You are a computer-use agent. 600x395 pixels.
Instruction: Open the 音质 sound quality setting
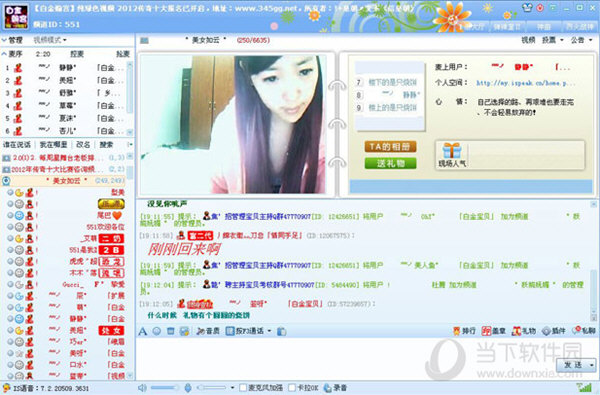208,331
